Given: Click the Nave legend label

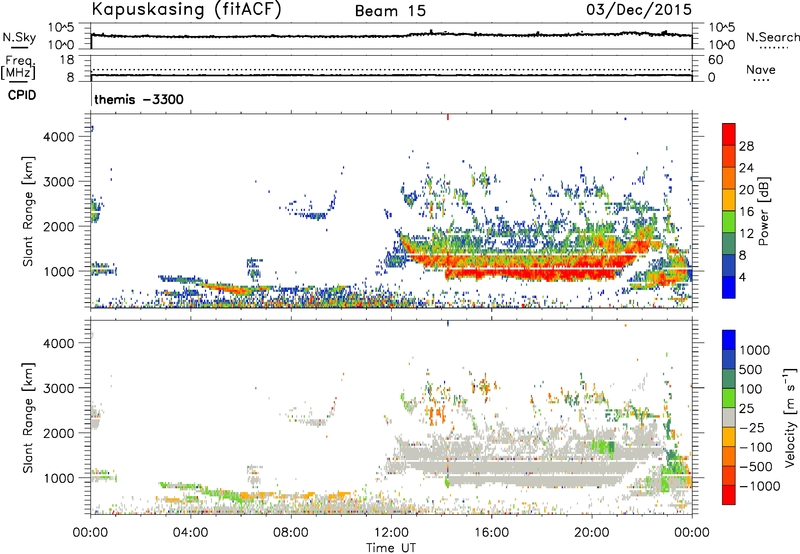Looking at the screenshot, I should click(761, 69).
